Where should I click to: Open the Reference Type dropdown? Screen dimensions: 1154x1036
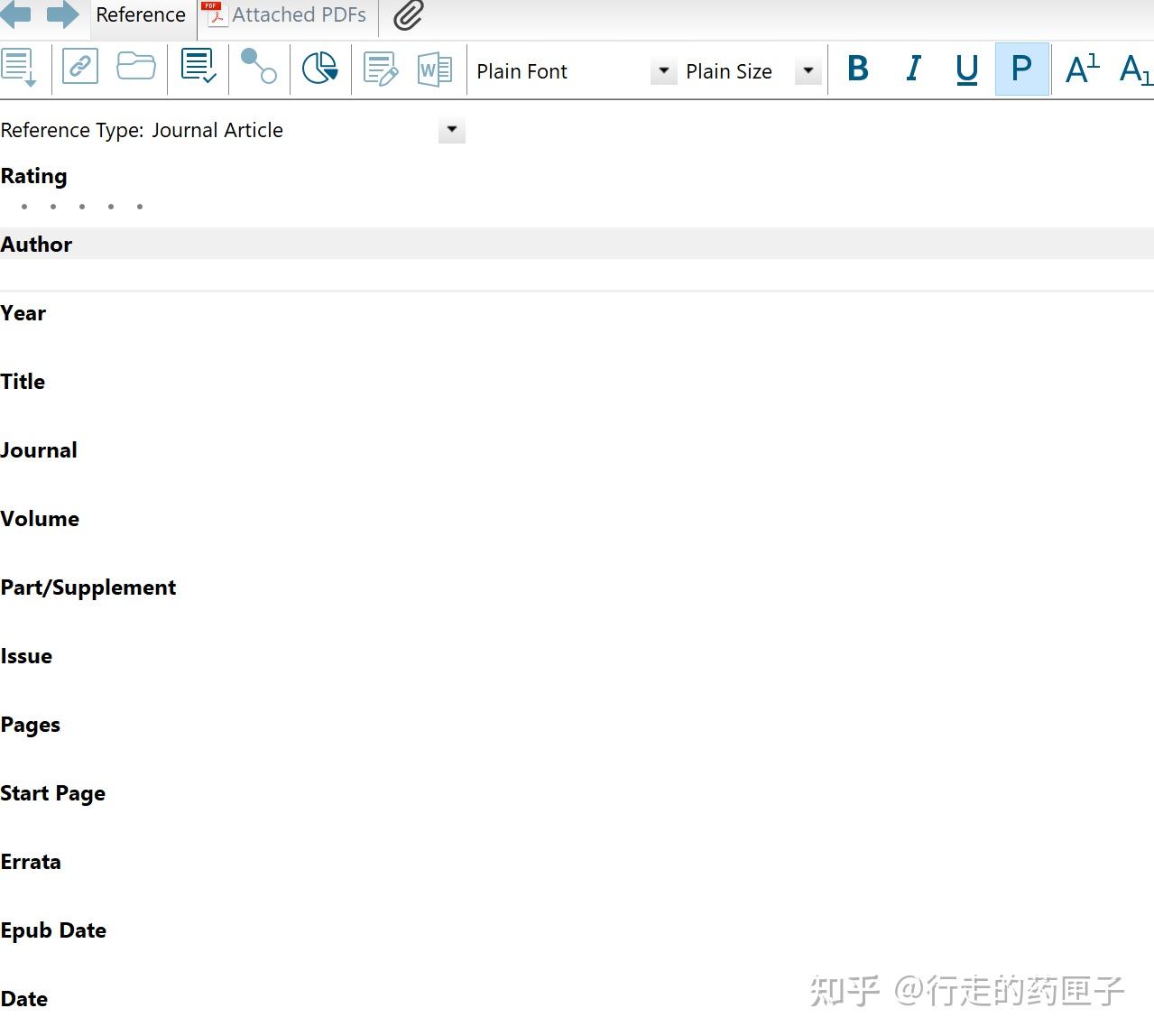click(x=451, y=130)
